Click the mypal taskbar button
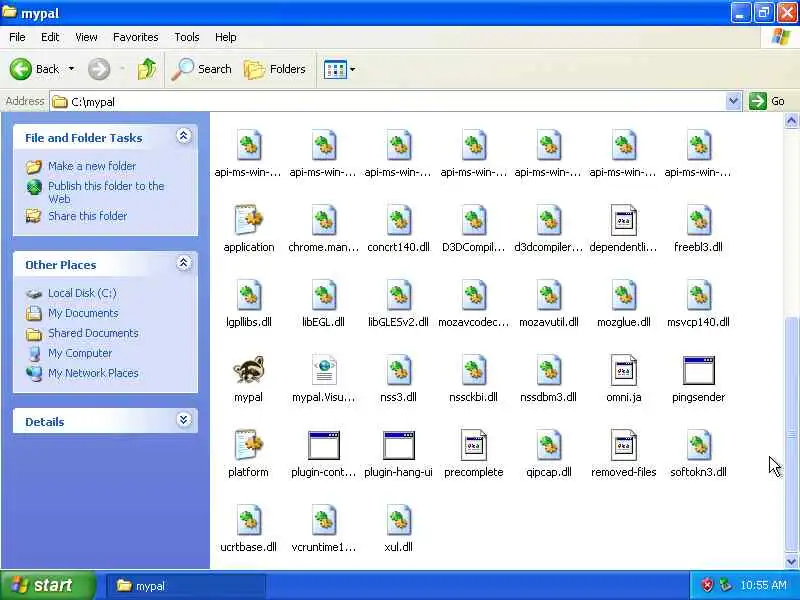This screenshot has width=800, height=600. pyautogui.click(x=186, y=586)
